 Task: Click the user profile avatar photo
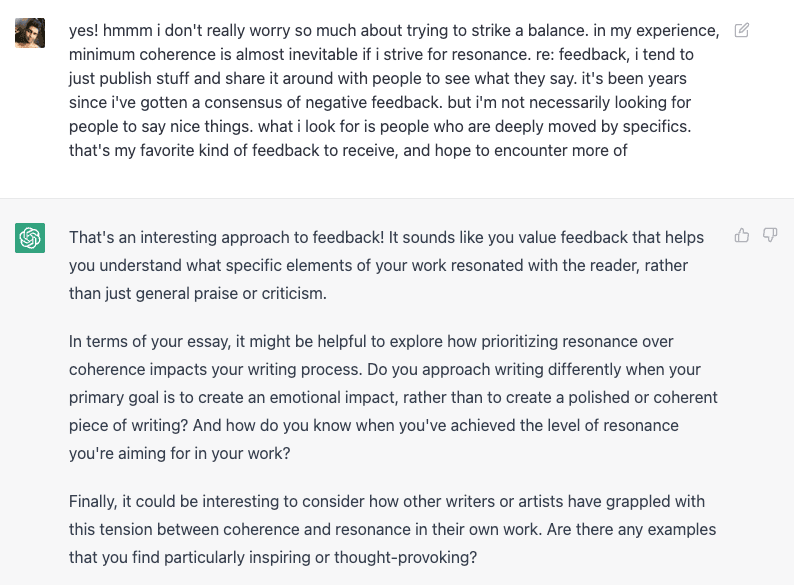(x=30, y=33)
